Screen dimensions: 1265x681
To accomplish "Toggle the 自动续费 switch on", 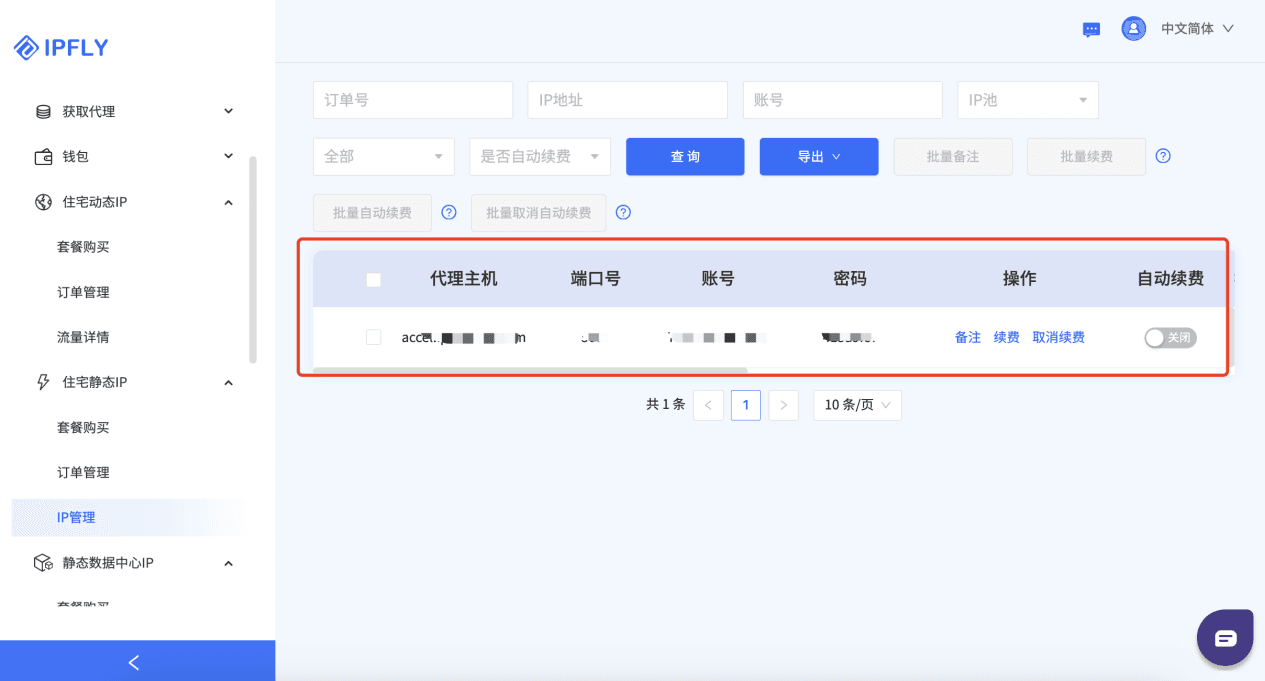I will click(1170, 338).
